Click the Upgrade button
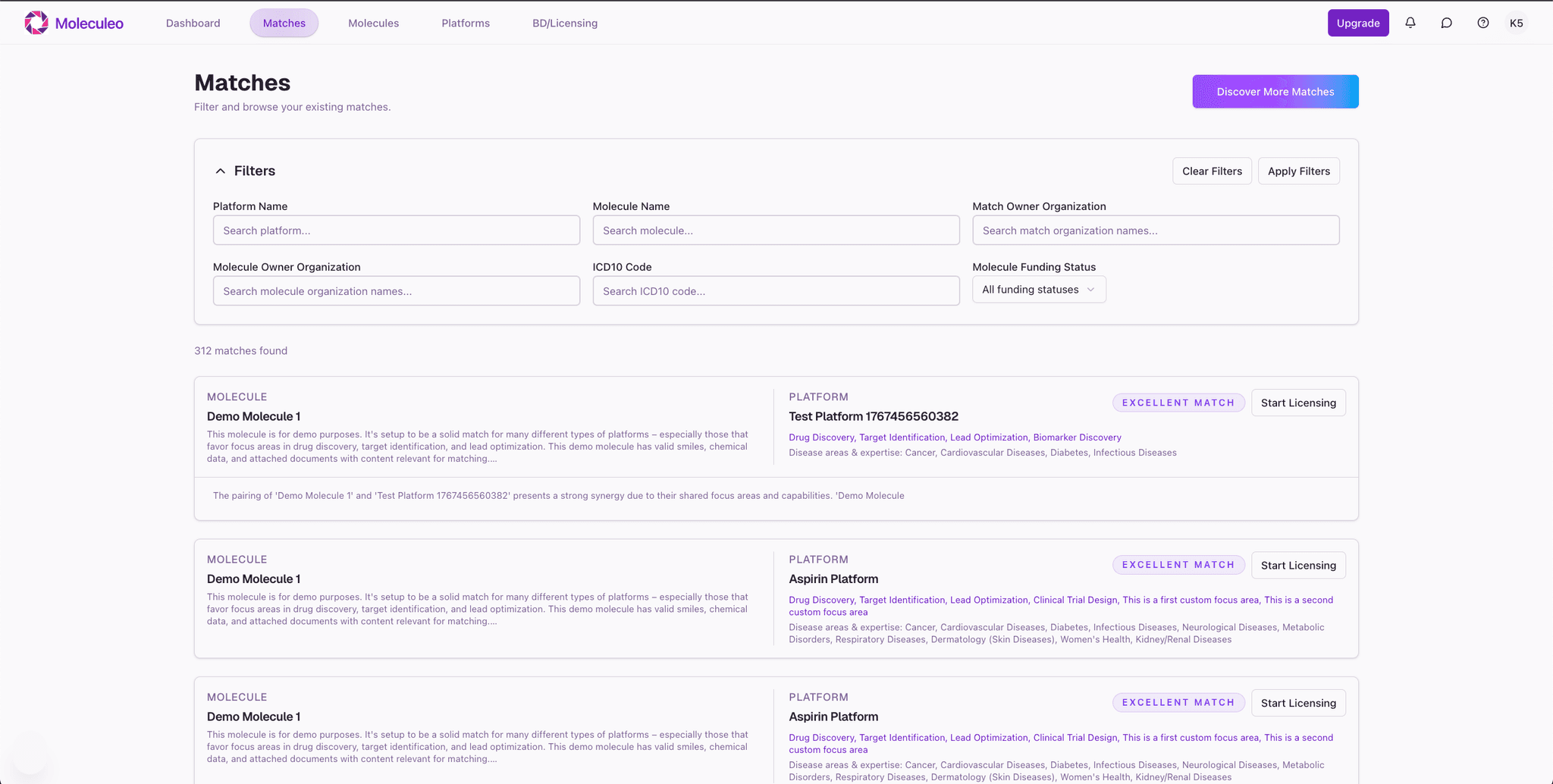The image size is (1553, 784). pyautogui.click(x=1357, y=23)
